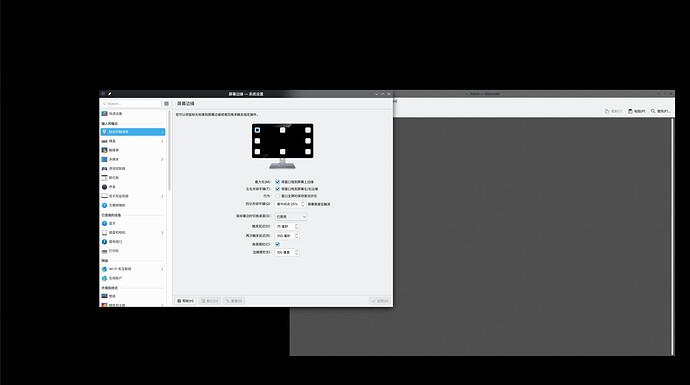This screenshot has height=385, width=690.
Task: Click the Help button at bottom left
Action: (x=186, y=301)
